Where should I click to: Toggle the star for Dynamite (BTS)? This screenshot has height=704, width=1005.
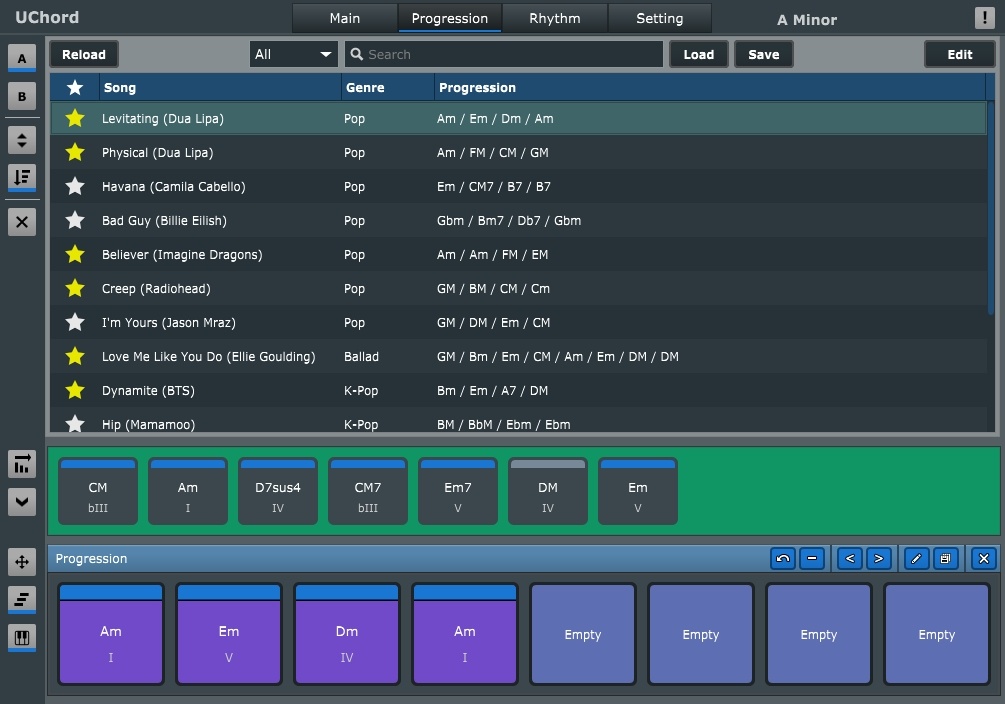click(x=75, y=390)
